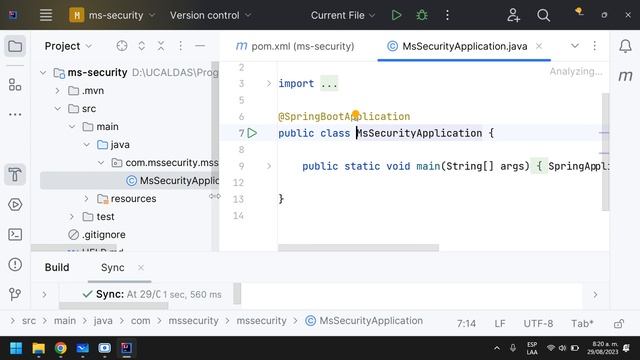The width and height of the screenshot is (640, 360).
Task: Show more tool windows ellipsis
Action: pyautogui.click(x=15, y=114)
